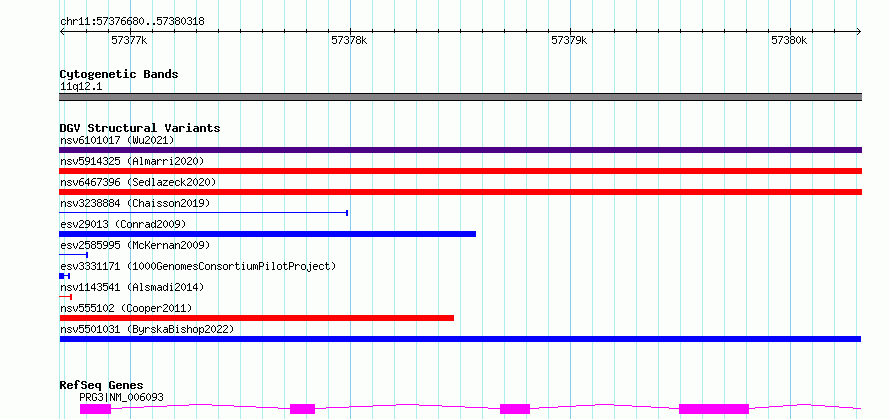890x419 pixels.
Task: Select the nsv5501031 (ByrskaBishop2022) blue bar
Action: point(460,339)
